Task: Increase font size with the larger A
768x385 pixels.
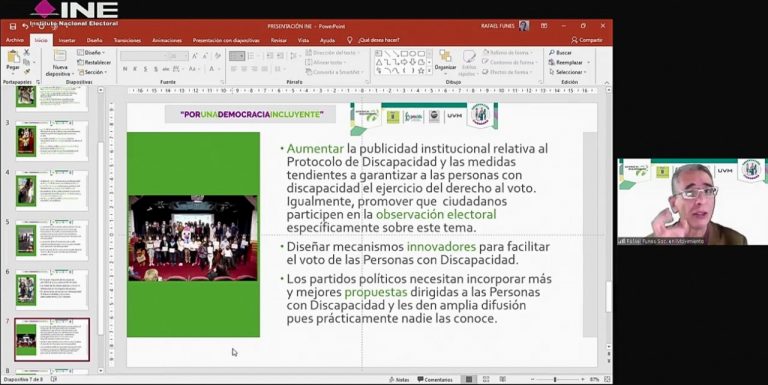Action: point(195,56)
